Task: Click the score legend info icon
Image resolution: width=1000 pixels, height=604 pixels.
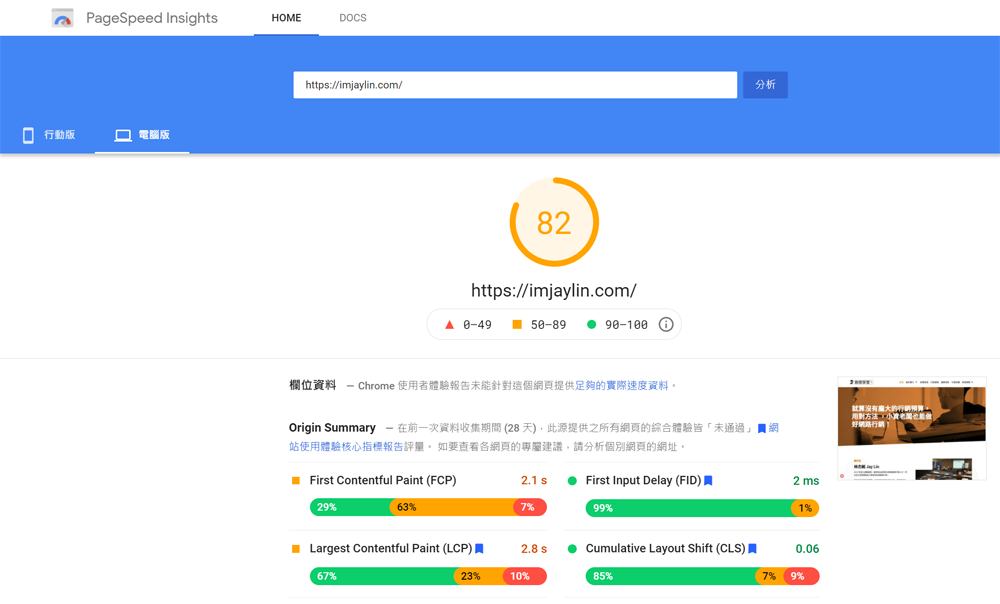Action: point(666,325)
